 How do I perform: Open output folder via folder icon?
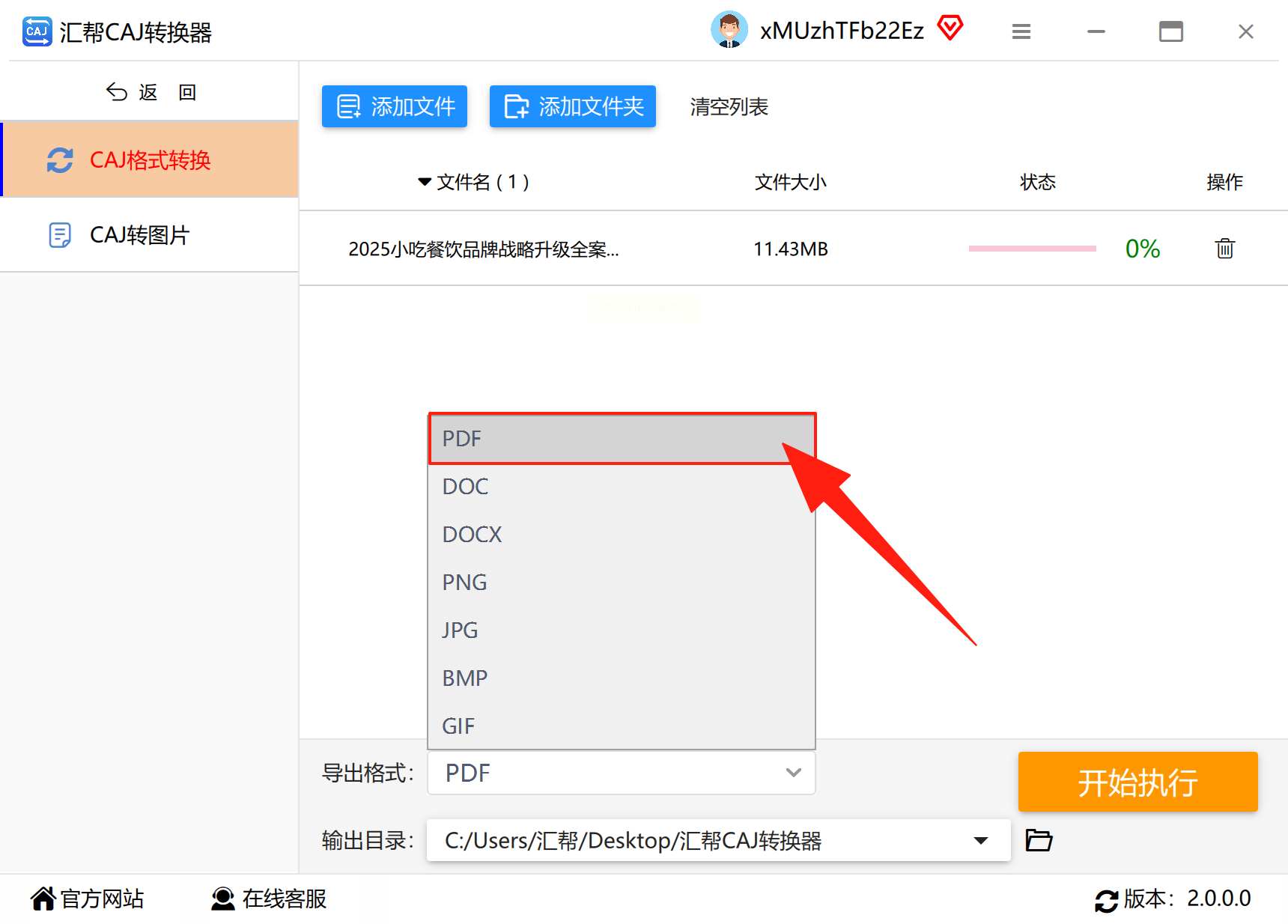pyautogui.click(x=1039, y=840)
